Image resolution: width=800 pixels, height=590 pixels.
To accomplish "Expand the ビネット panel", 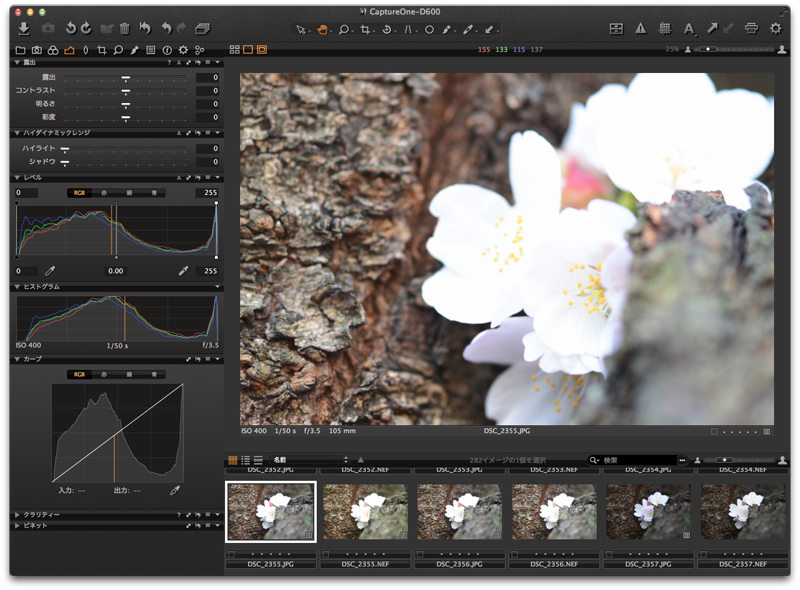I will pos(16,525).
